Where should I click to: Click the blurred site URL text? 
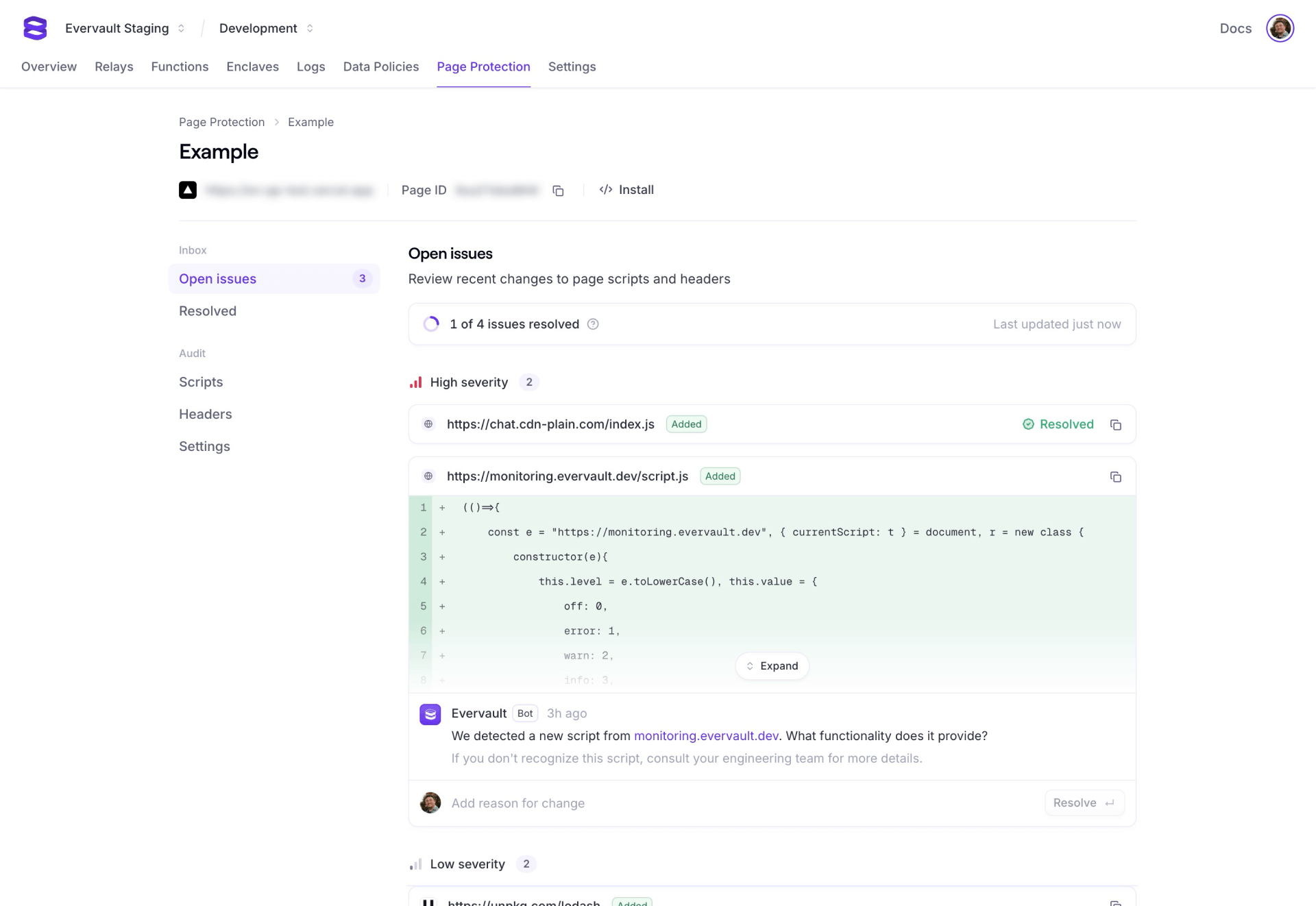tap(289, 190)
